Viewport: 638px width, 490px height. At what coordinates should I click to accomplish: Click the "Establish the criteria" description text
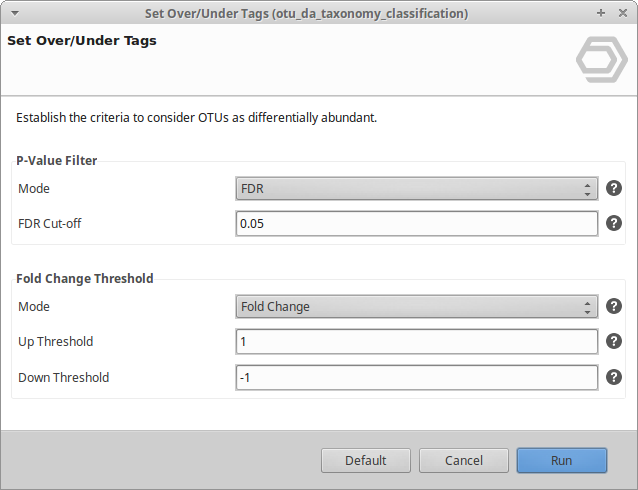coord(196,118)
